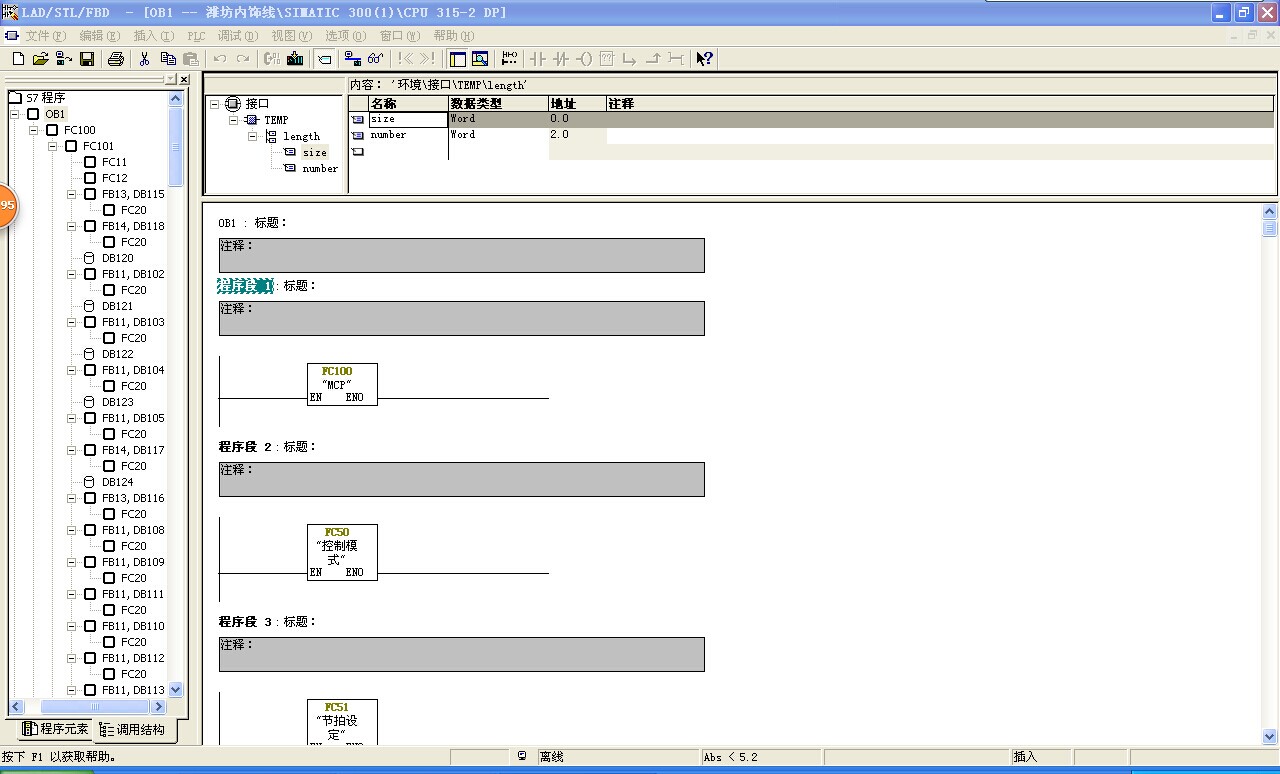
Task: Switch to the 程序元素 tab
Action: (56, 729)
